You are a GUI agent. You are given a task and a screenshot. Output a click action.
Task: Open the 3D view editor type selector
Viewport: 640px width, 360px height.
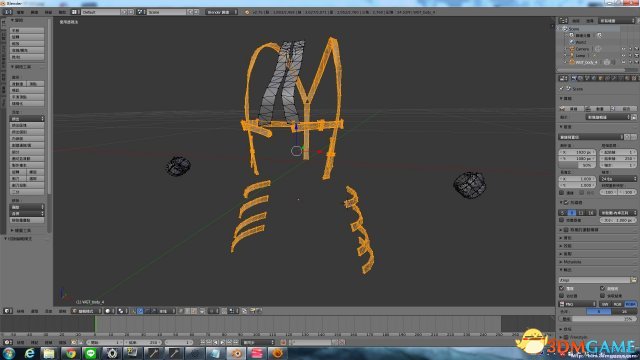click(x=8, y=311)
